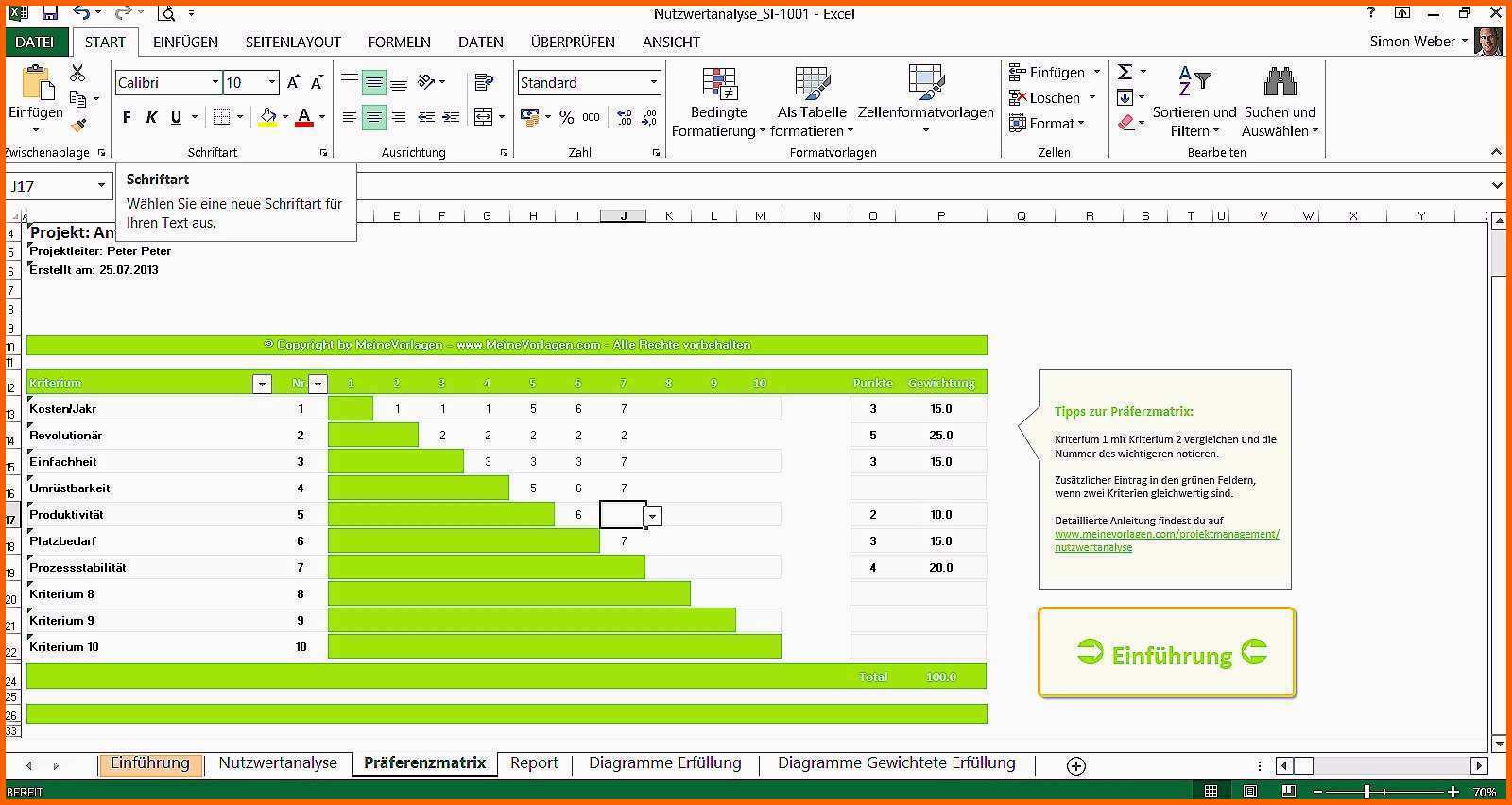Open the Kriterium filter dropdown
The image size is (1512, 805).
pos(262,384)
